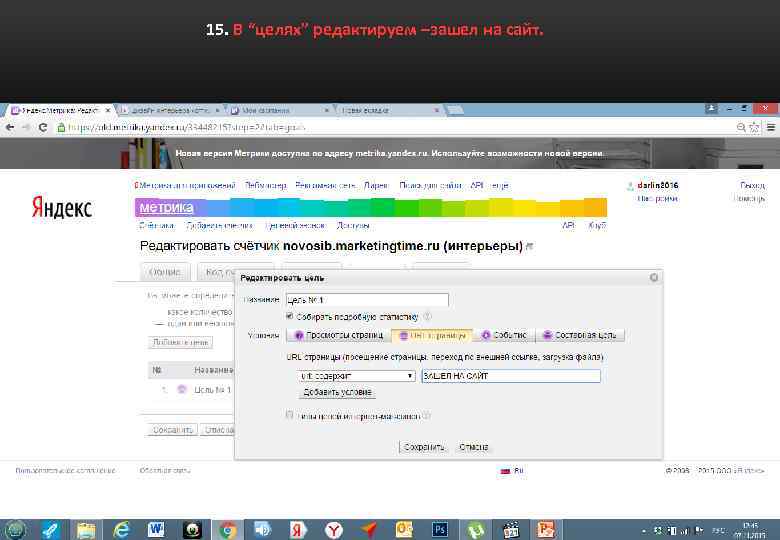Click the darlin2016 username link
Screen dimensions: 780x540
658,185
